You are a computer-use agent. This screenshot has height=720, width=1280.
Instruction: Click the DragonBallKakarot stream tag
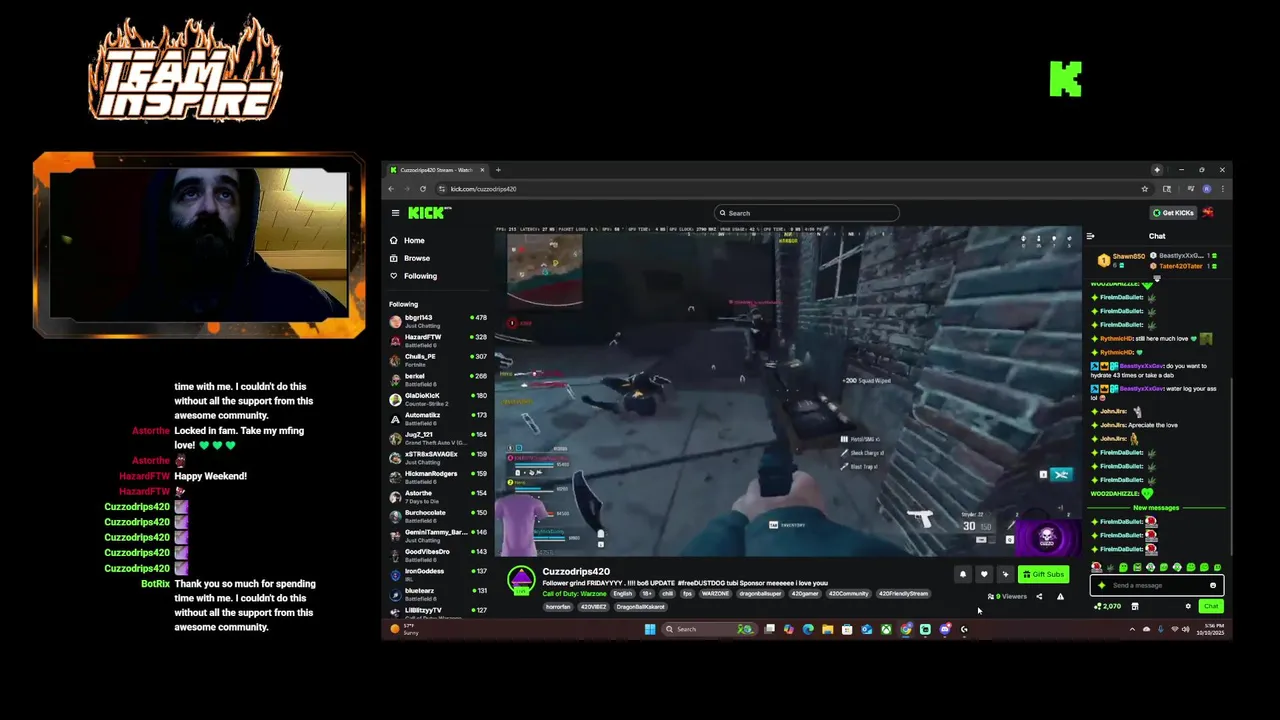coord(640,607)
